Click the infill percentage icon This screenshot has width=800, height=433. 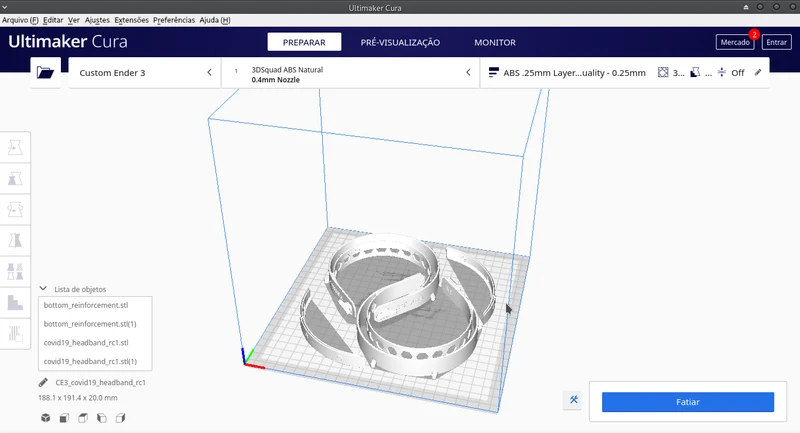663,72
